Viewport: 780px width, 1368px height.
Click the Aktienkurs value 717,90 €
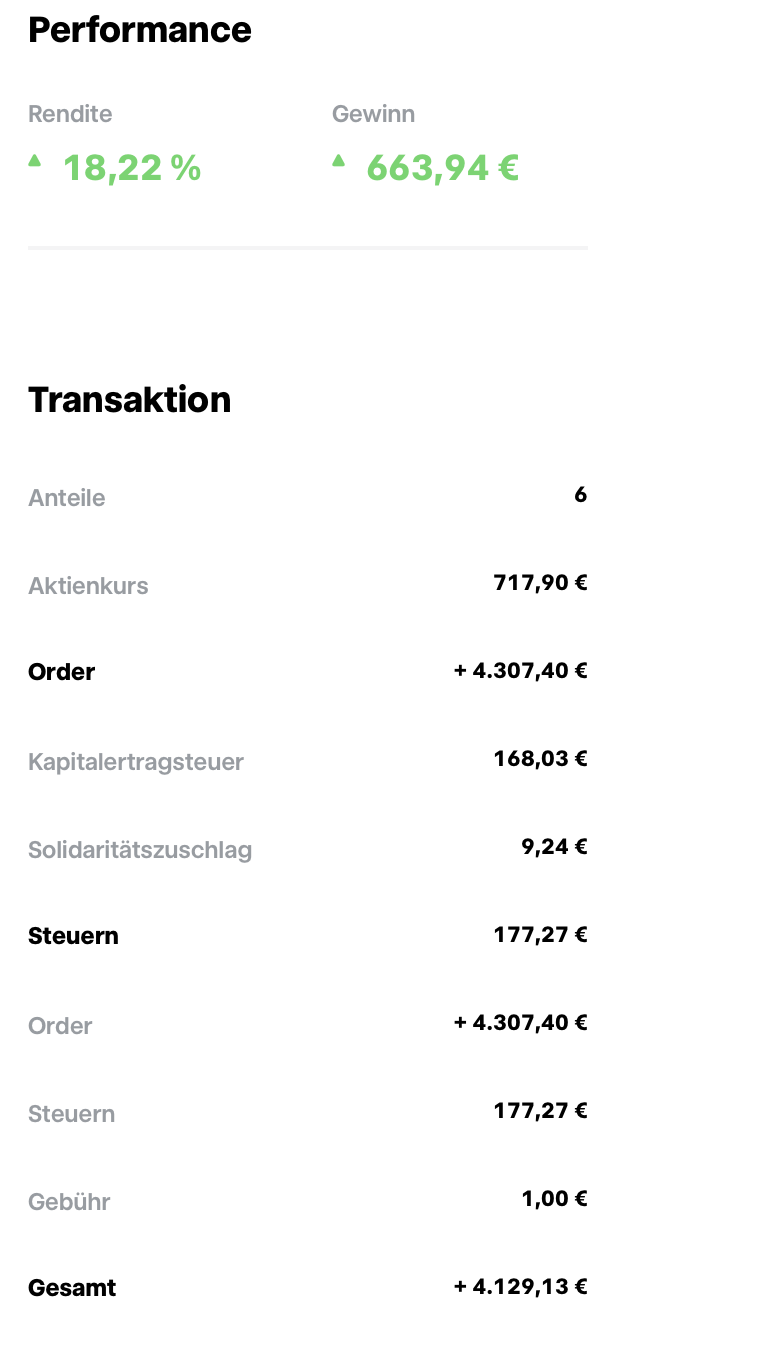coord(540,583)
